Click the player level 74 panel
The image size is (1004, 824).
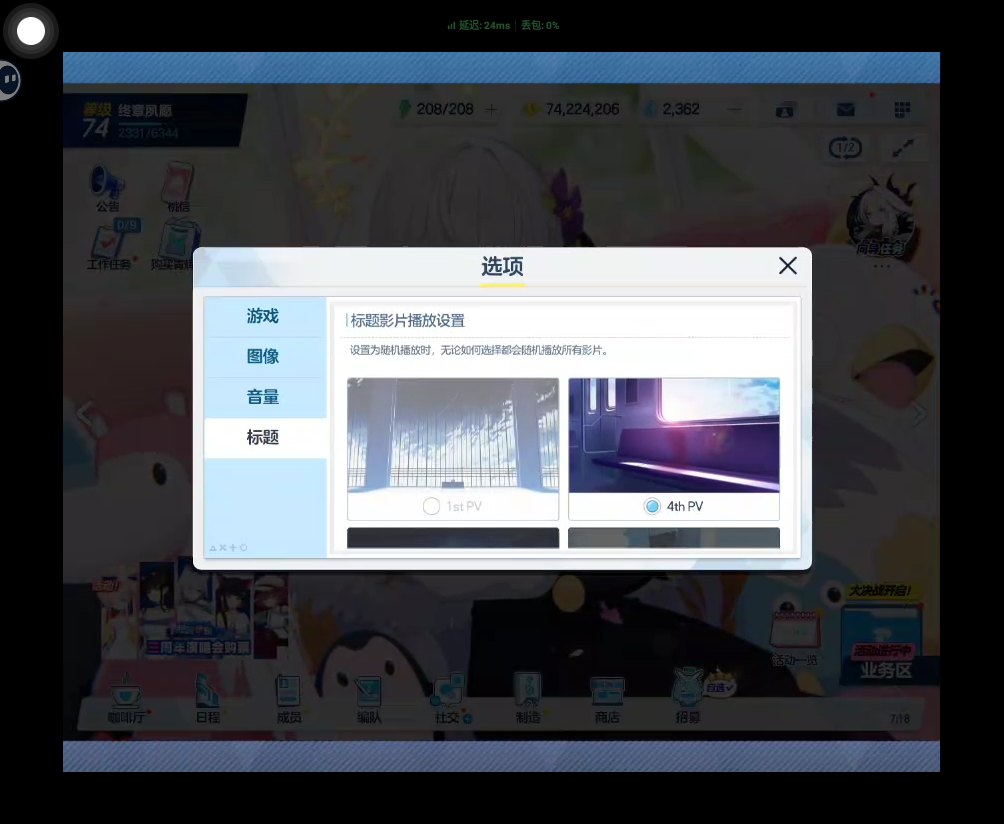156,120
